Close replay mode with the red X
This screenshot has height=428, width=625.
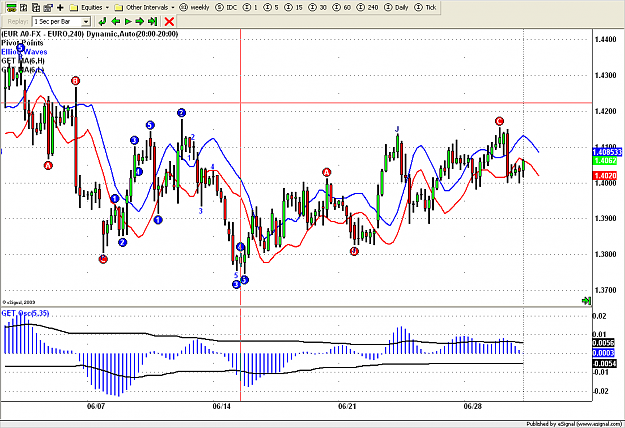(x=169, y=22)
